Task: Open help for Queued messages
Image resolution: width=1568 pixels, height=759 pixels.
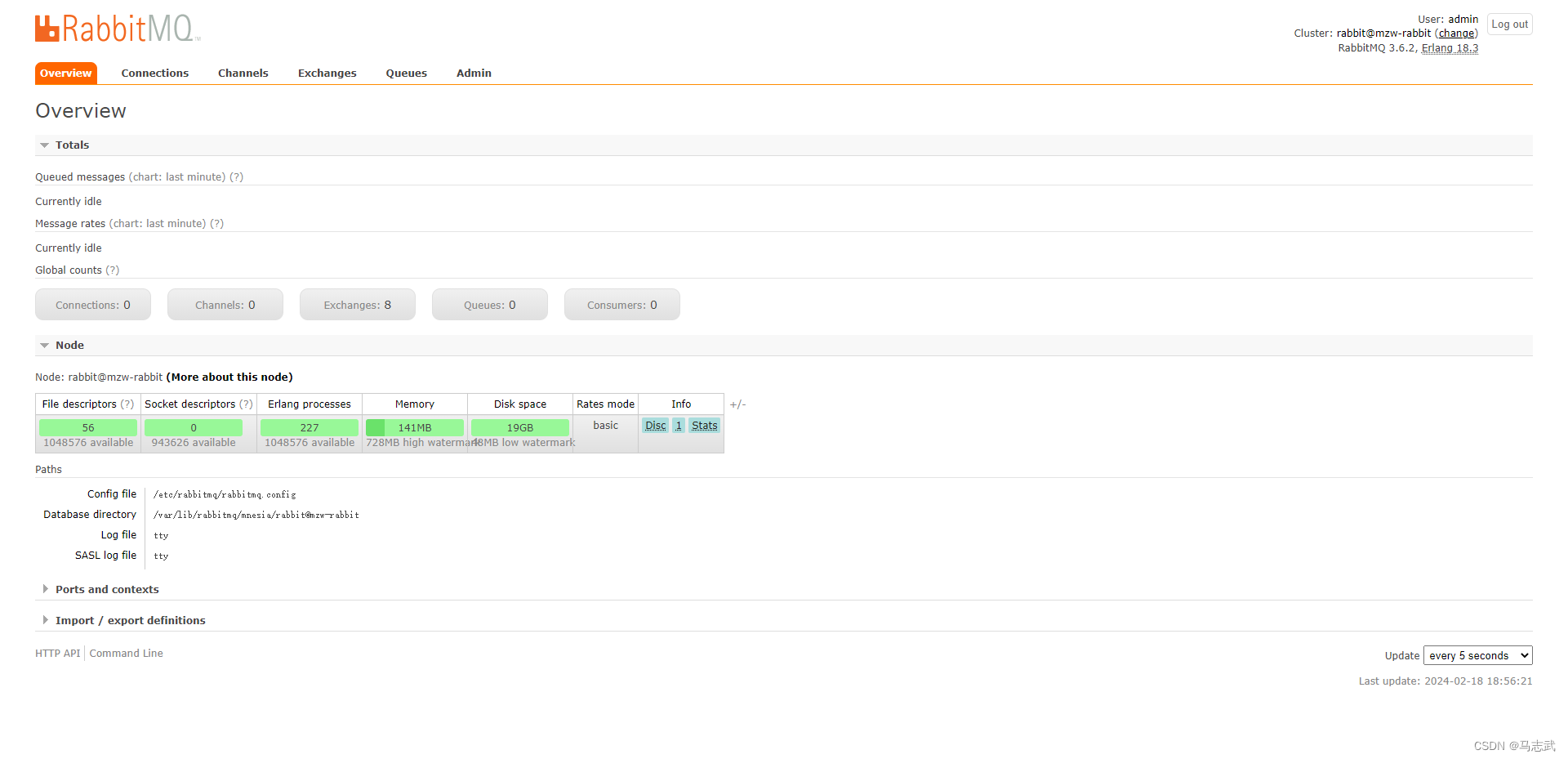Action: pos(236,177)
